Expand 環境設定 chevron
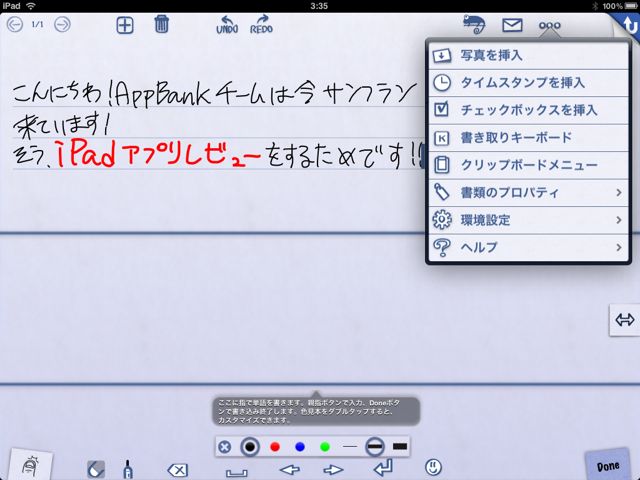Viewport: 640px width, 480px height. [x=619, y=220]
